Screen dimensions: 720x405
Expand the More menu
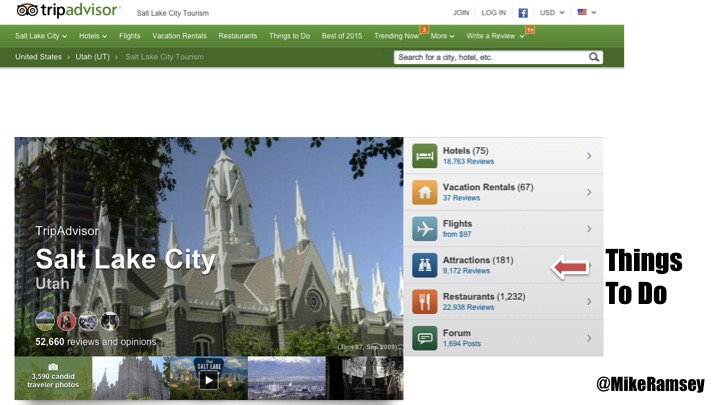click(442, 36)
